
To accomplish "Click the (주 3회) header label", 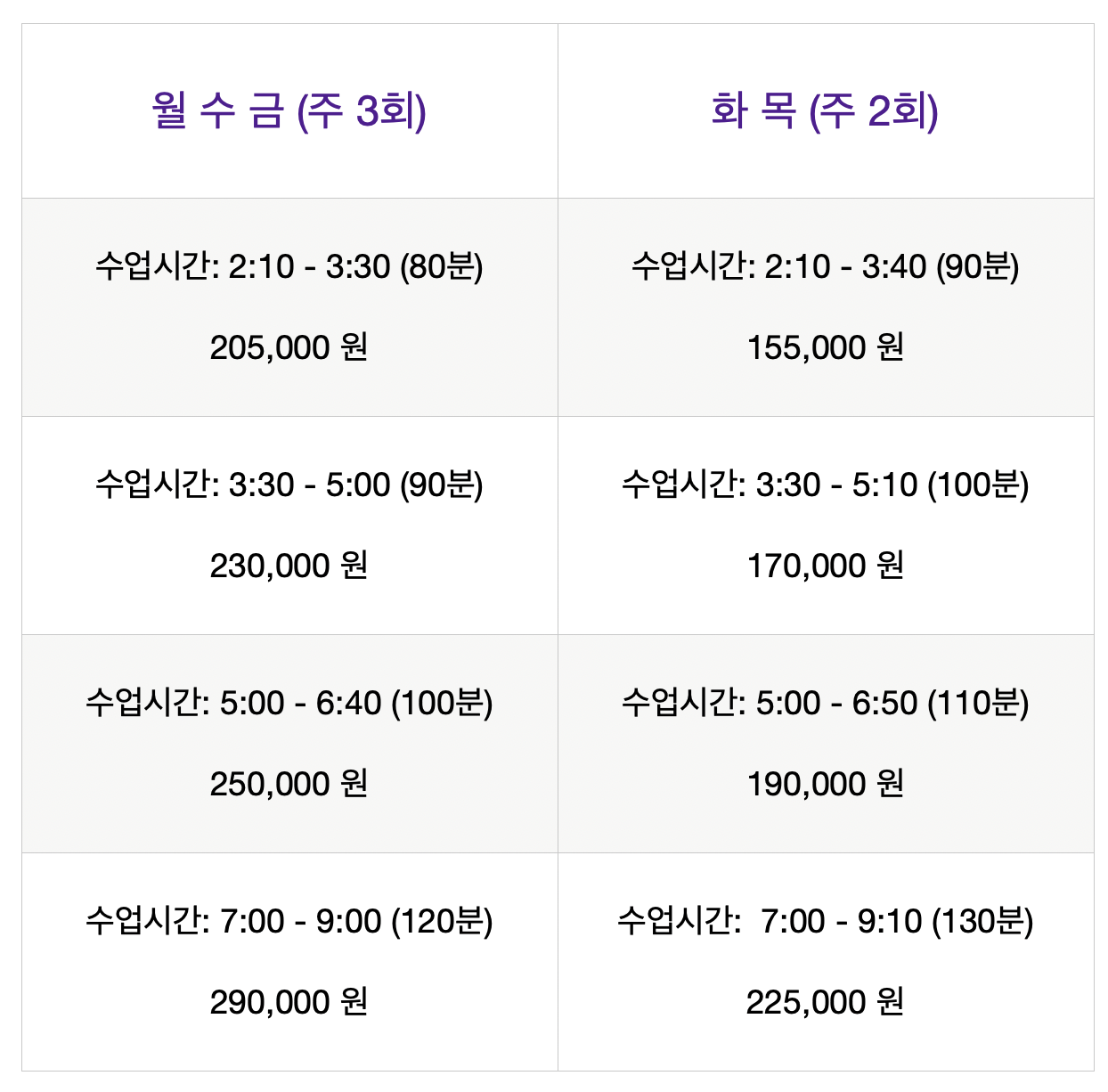I will click(x=362, y=111).
